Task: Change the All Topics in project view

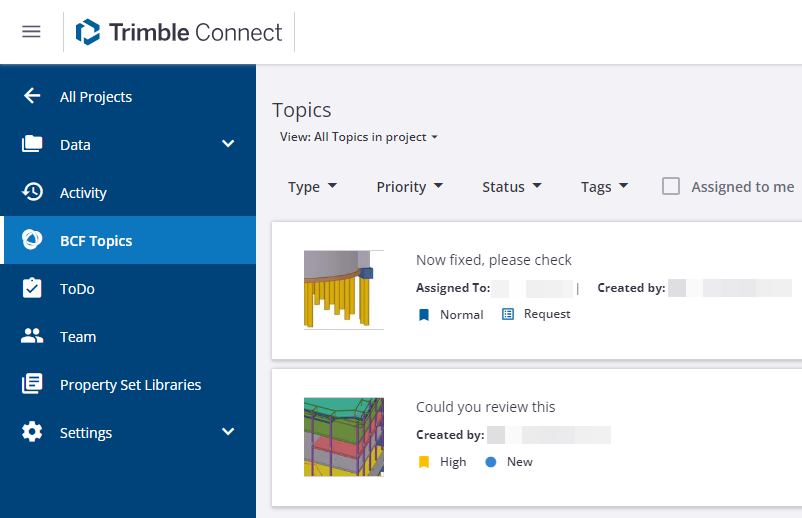Action: [x=359, y=137]
